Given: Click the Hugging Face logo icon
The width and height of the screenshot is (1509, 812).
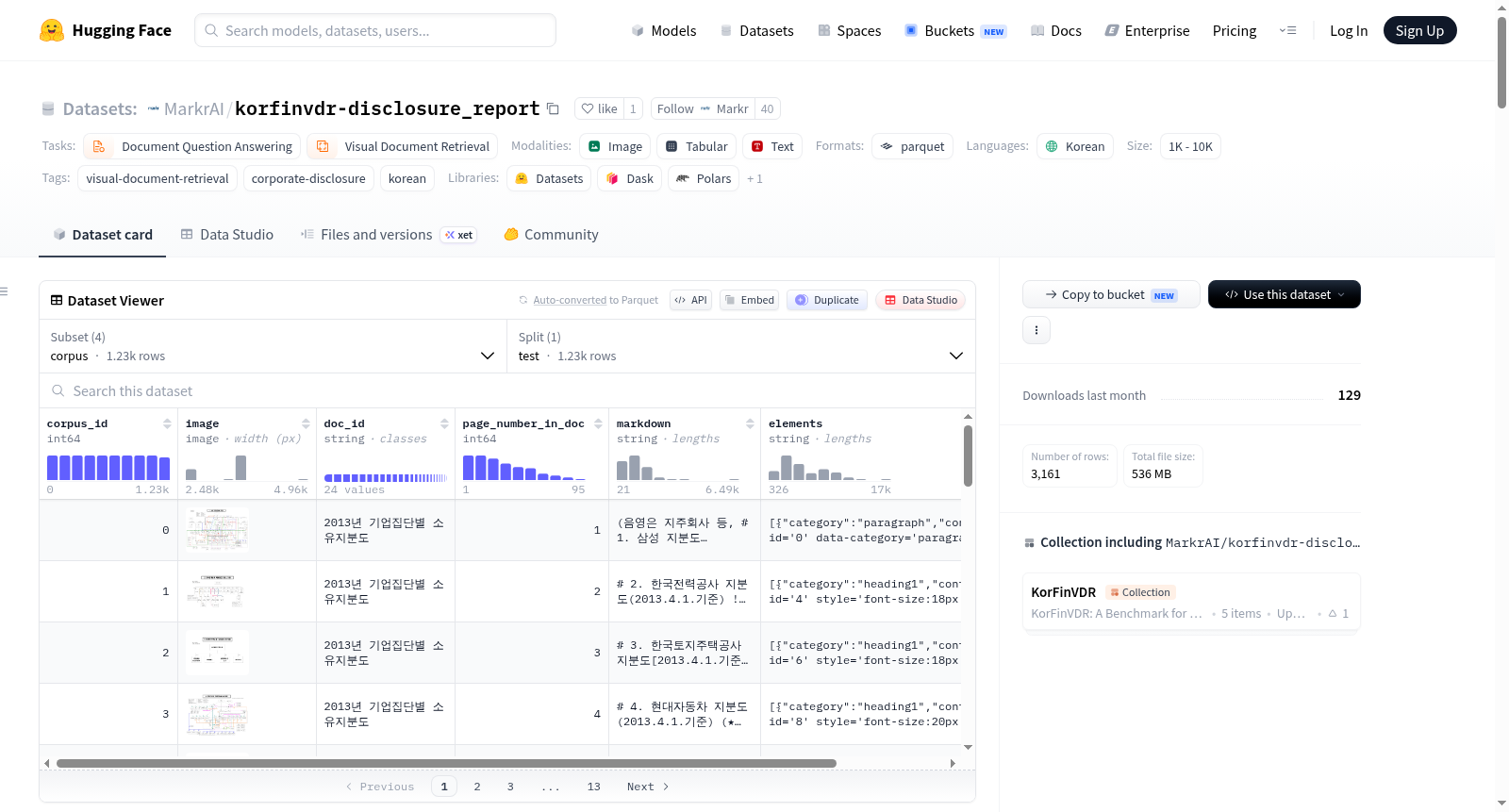Looking at the screenshot, I should (52, 30).
